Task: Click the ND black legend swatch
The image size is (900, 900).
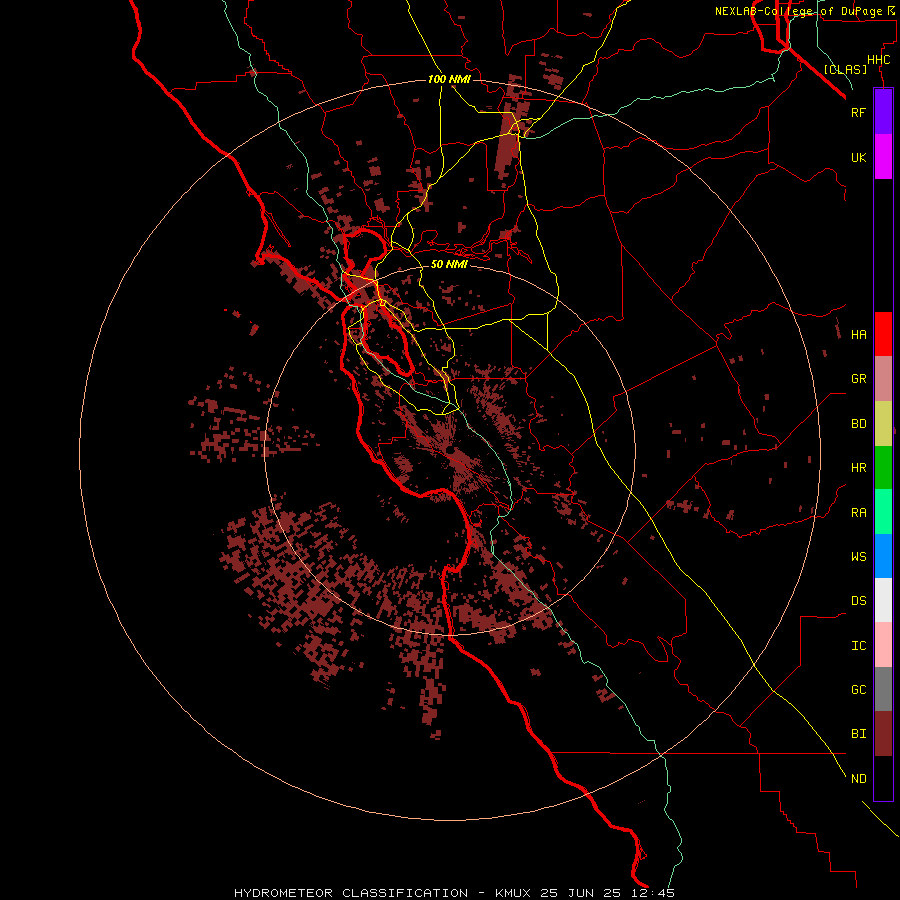Action: pyautogui.click(x=883, y=778)
